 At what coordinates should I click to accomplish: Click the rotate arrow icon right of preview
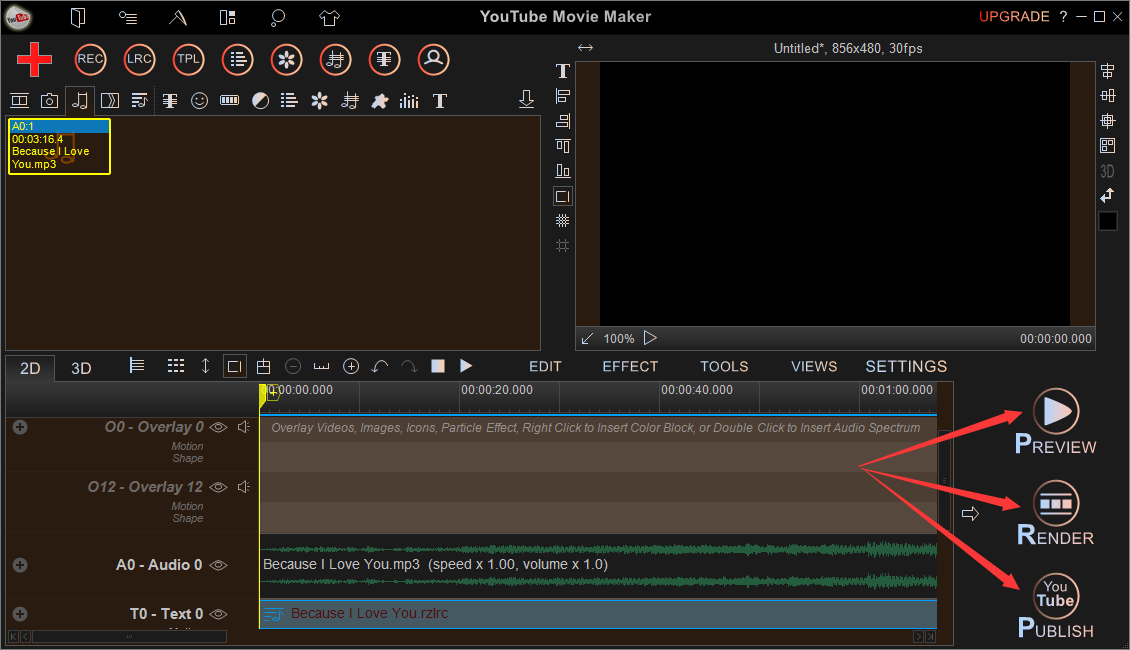tap(1108, 195)
